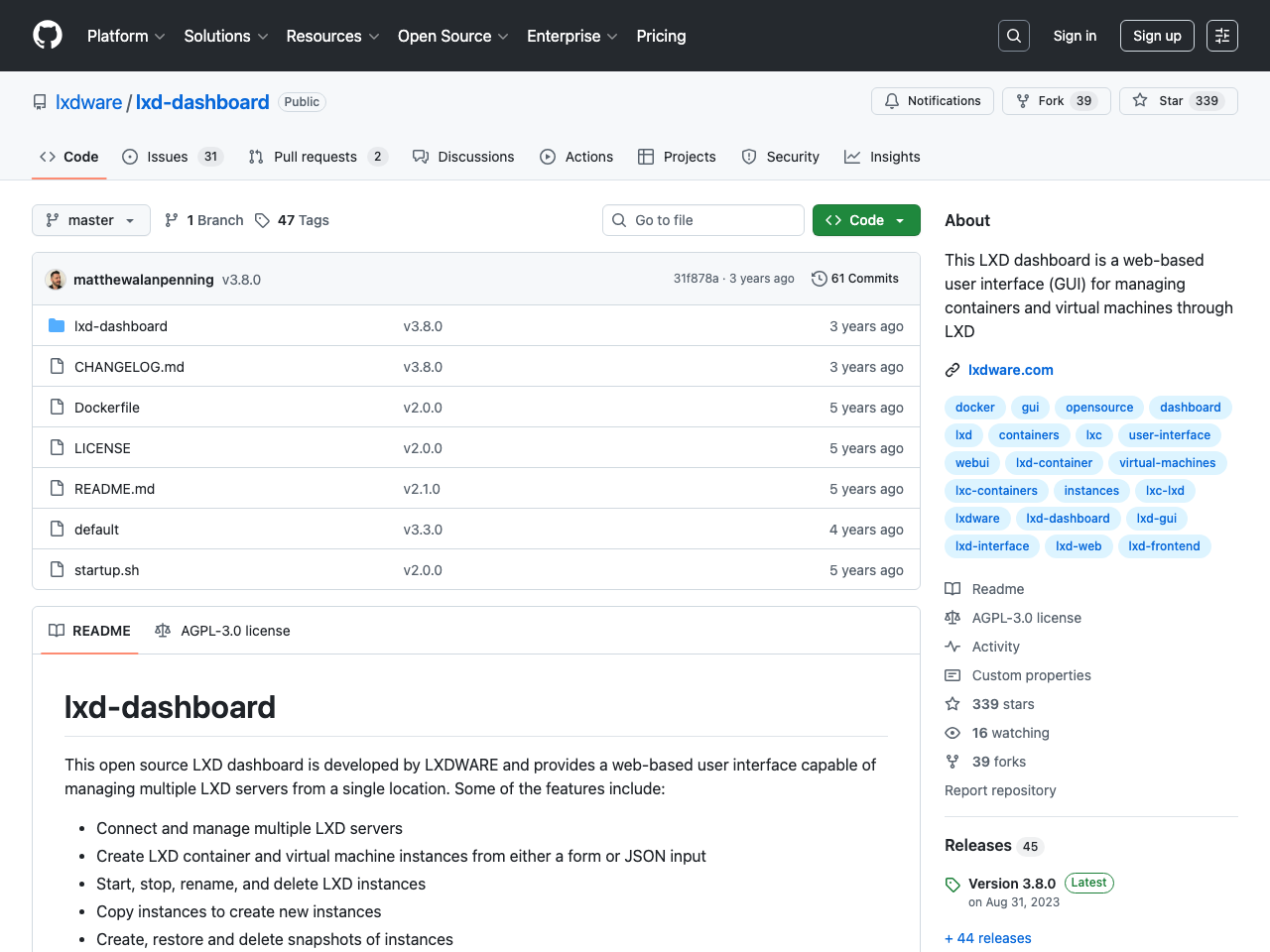The height and width of the screenshot is (952, 1270).
Task: Open the AGPL-3.0 license scale icon
Action: (163, 630)
